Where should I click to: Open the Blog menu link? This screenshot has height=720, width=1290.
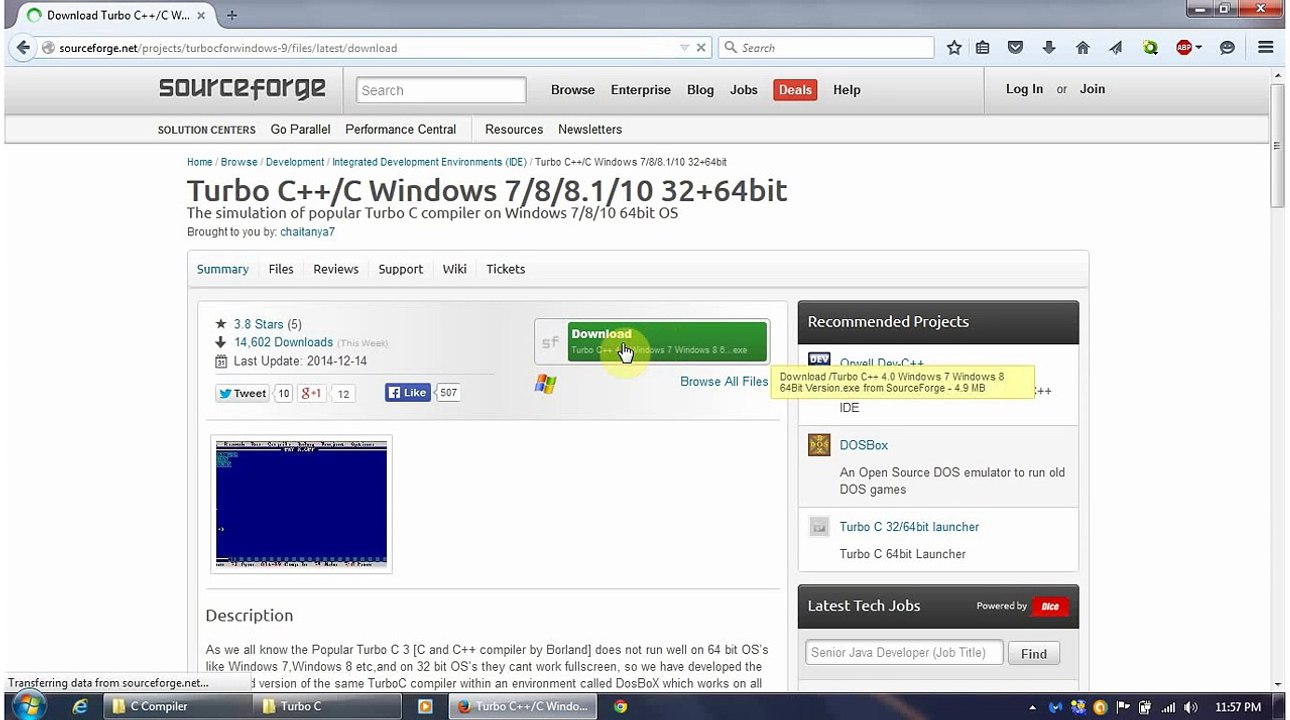(x=700, y=90)
